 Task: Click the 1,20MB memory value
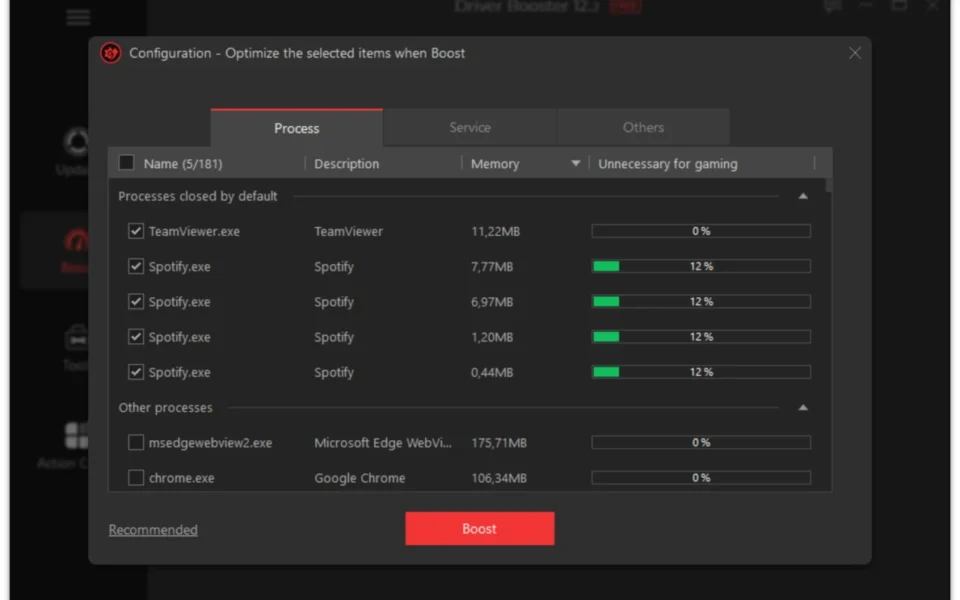click(x=492, y=337)
